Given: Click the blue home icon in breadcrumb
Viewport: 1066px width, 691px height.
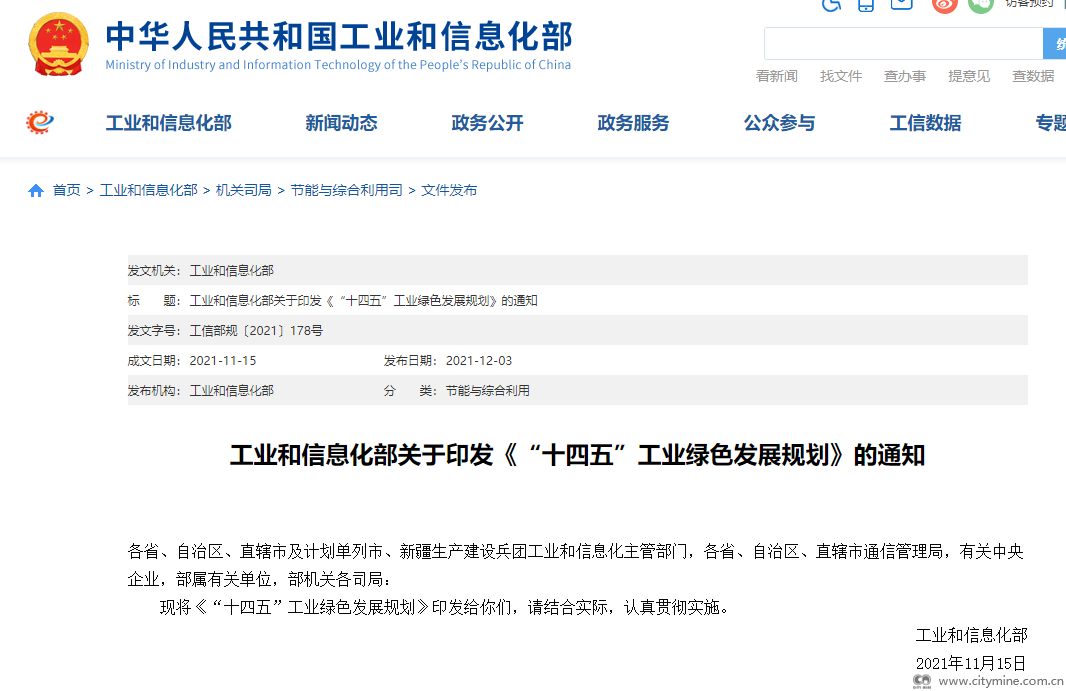Looking at the screenshot, I should click(x=36, y=190).
